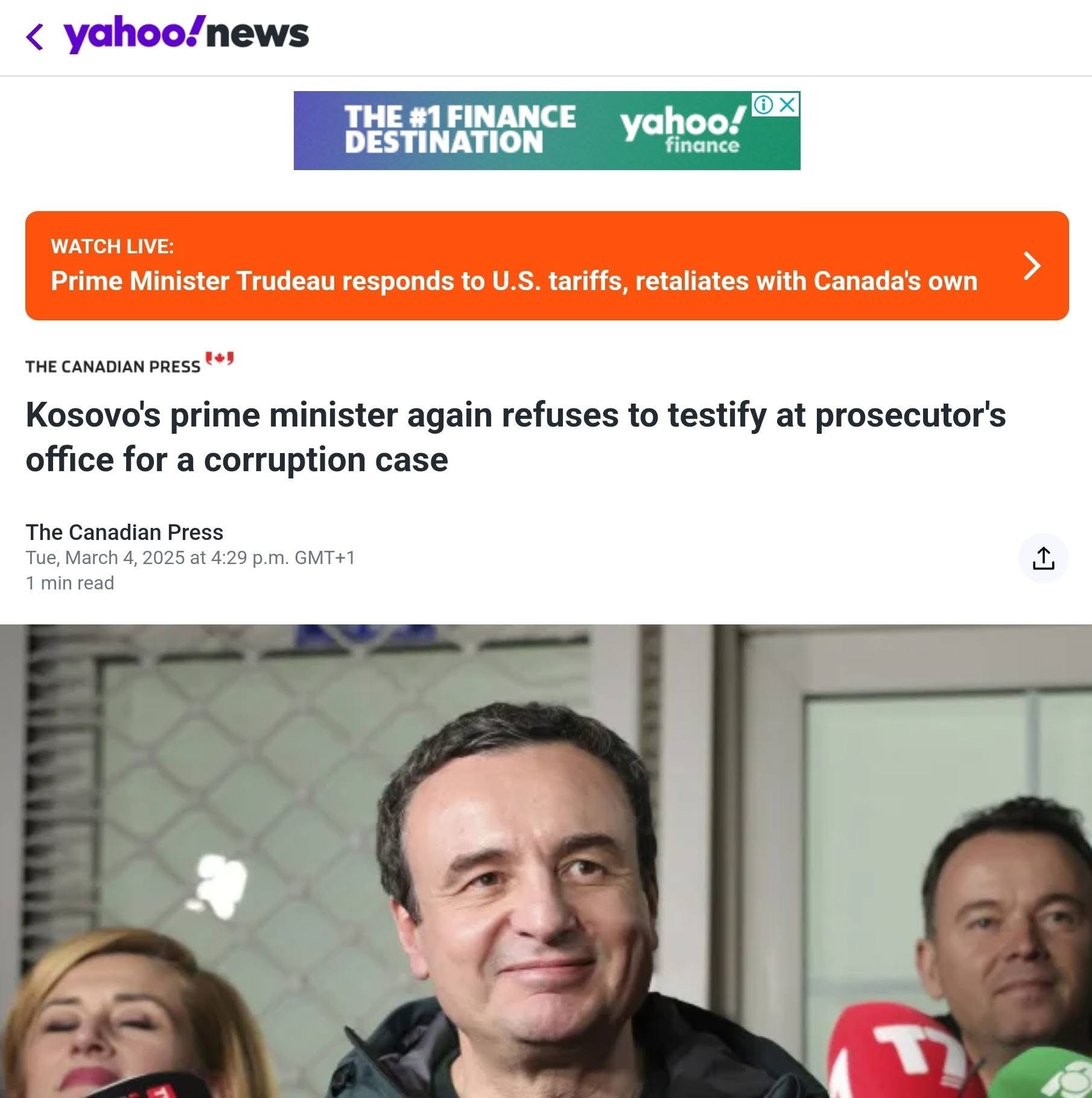1092x1098 pixels.
Task: Click THE #1 FINANCE DESTINATION ad text
Action: pos(460,129)
